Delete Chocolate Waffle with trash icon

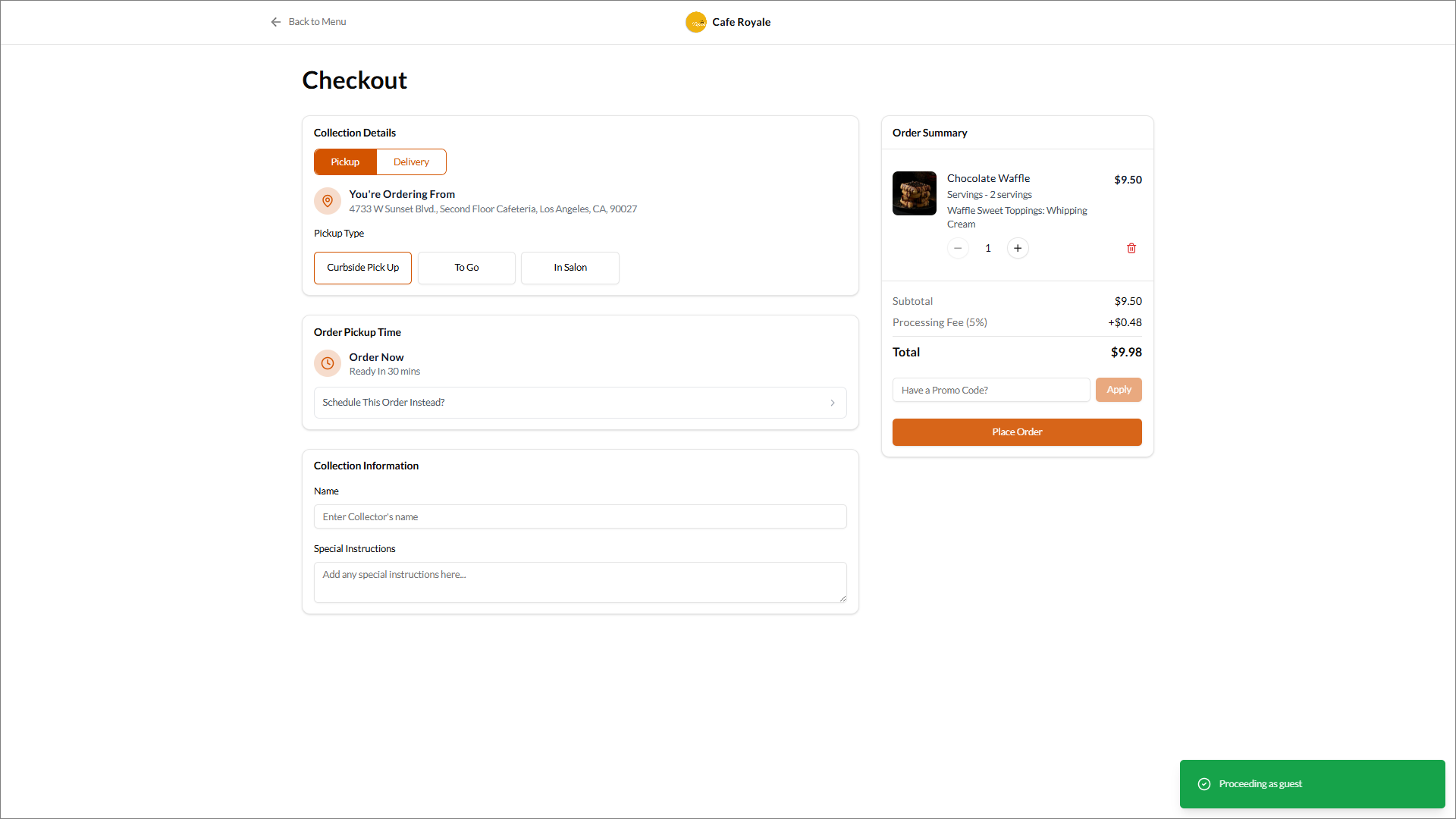coord(1131,248)
